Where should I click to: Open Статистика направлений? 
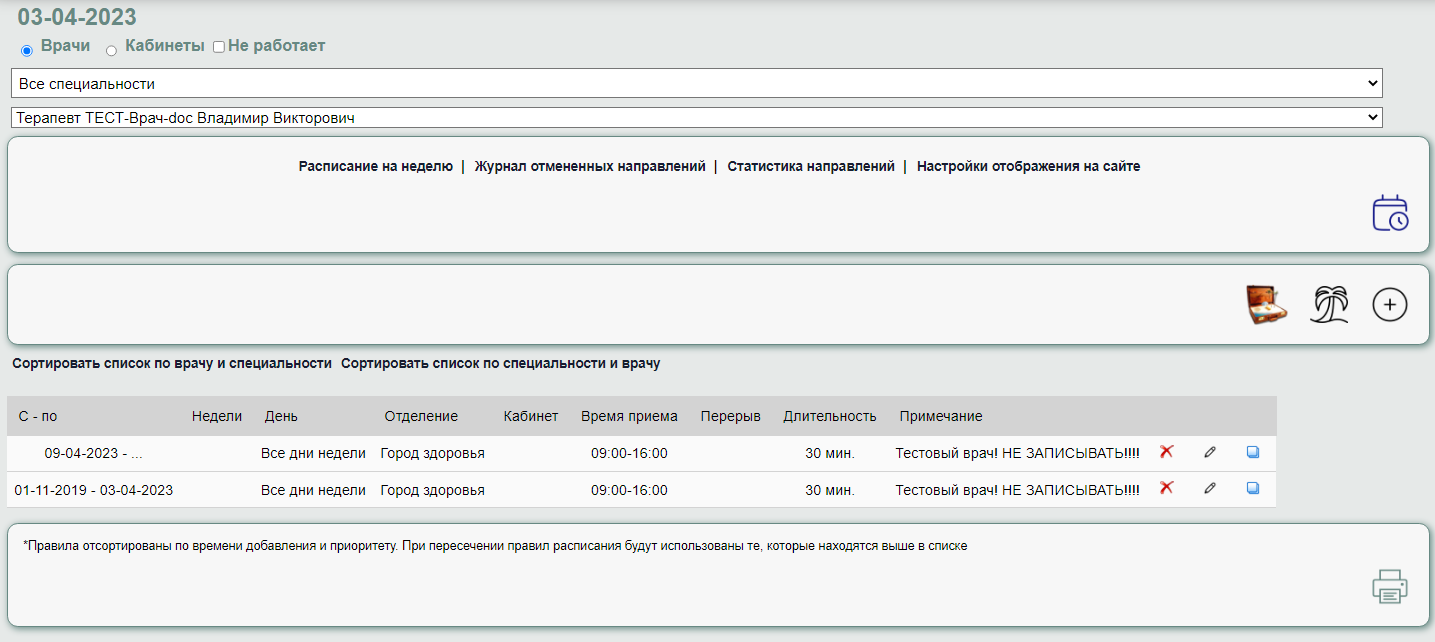pyautogui.click(x=810, y=167)
